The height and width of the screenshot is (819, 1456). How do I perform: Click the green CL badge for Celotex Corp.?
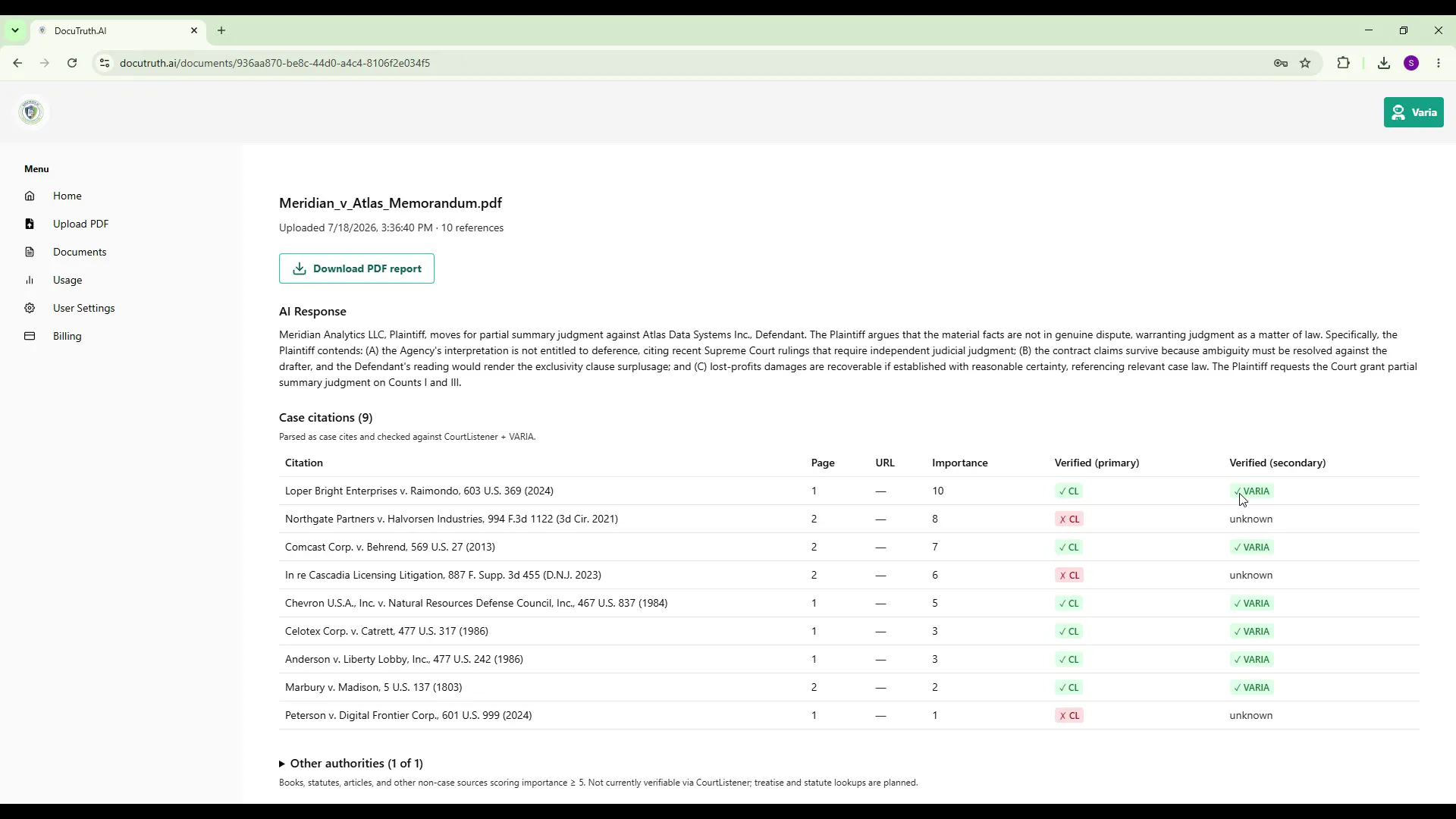pos(1068,632)
